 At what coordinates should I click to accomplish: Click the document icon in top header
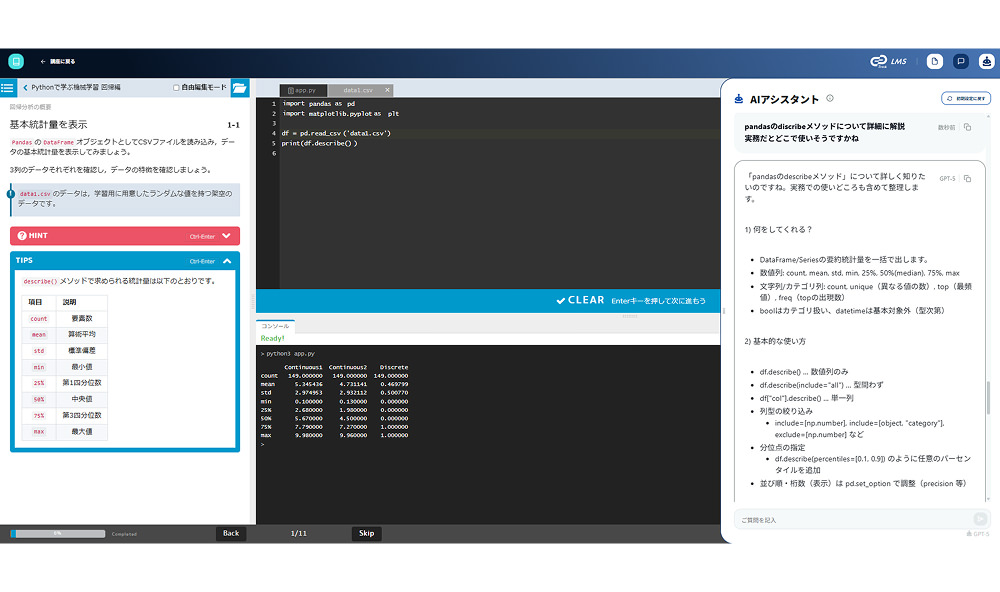[x=934, y=61]
